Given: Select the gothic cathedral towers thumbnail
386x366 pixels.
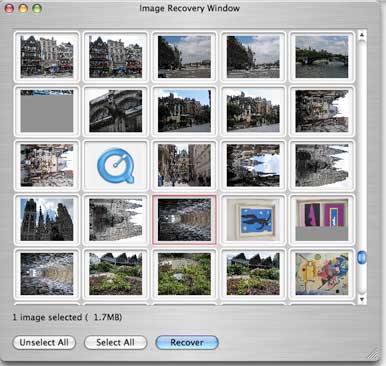Looking at the screenshot, I should pos(47,220).
